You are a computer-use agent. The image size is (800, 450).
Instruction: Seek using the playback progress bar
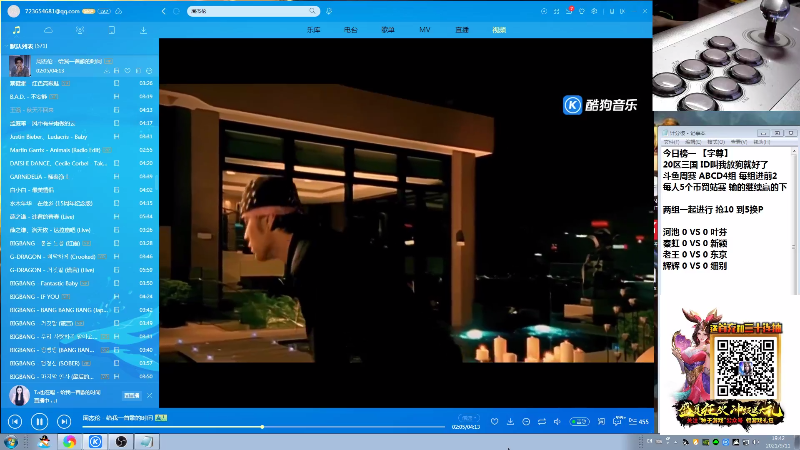click(x=263, y=427)
